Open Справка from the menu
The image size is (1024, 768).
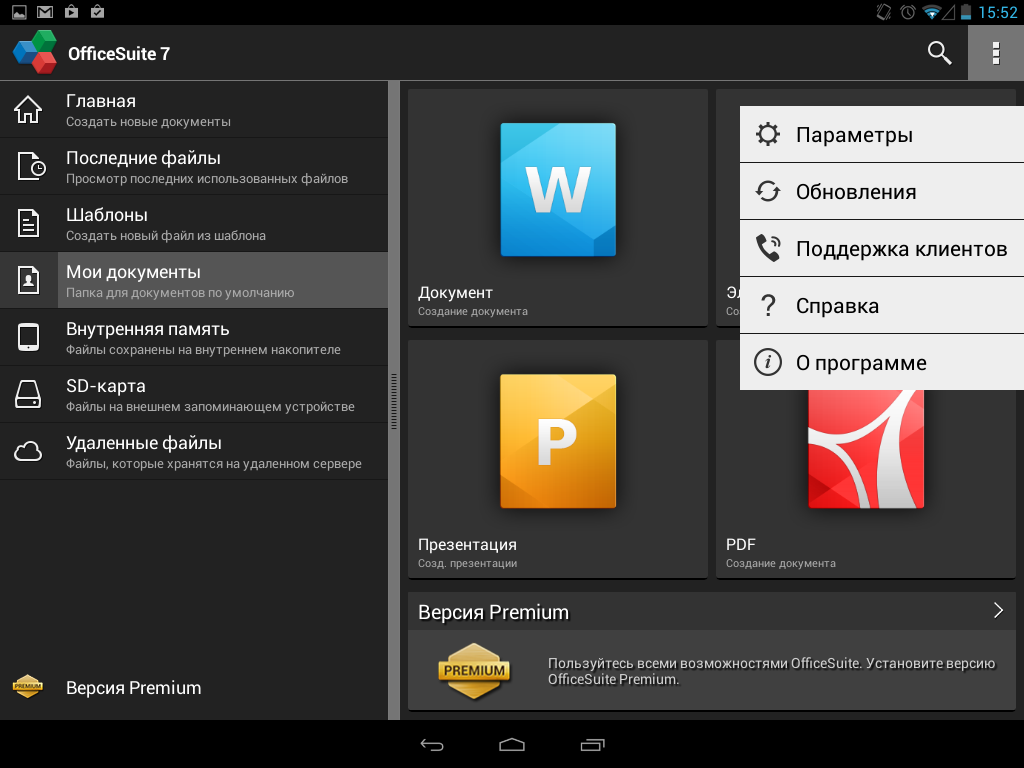(882, 306)
